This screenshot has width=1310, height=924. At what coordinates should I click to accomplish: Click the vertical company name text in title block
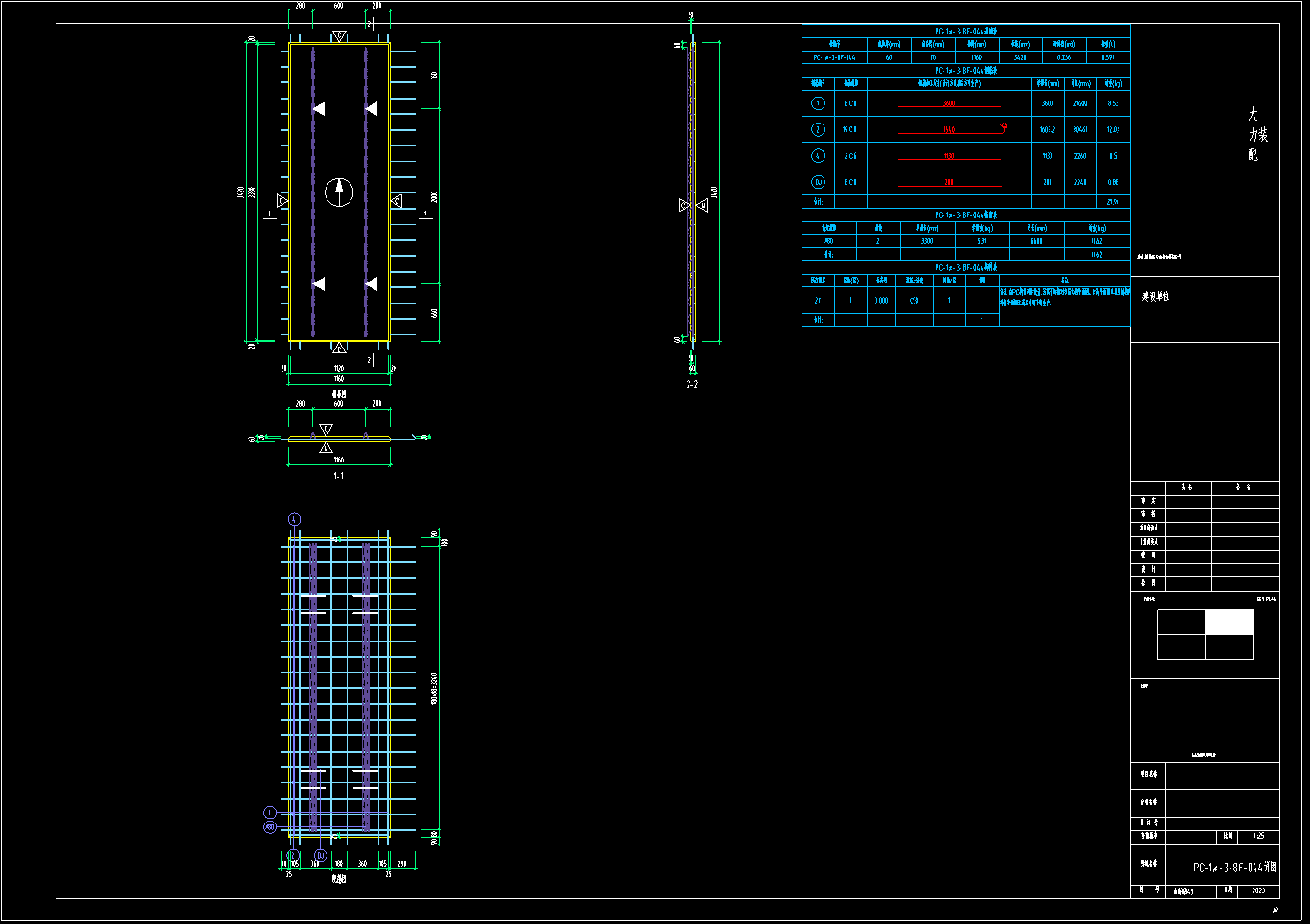[x=1257, y=134]
